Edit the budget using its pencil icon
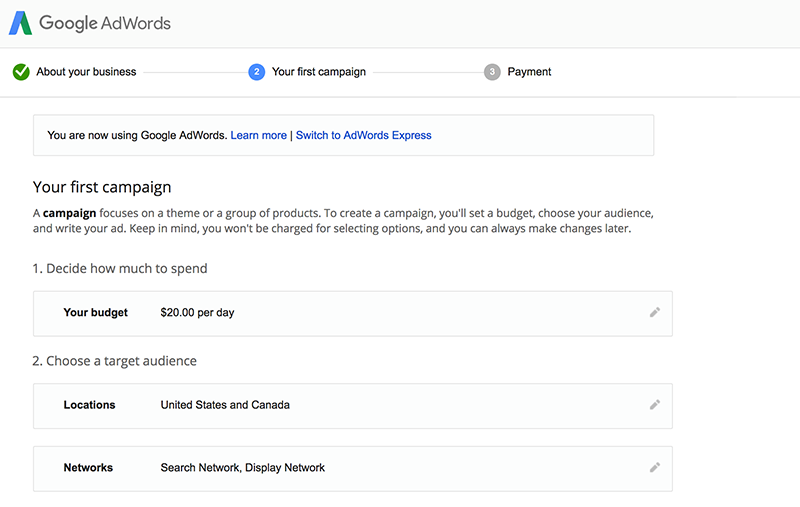The image size is (800, 507). pyautogui.click(x=655, y=312)
